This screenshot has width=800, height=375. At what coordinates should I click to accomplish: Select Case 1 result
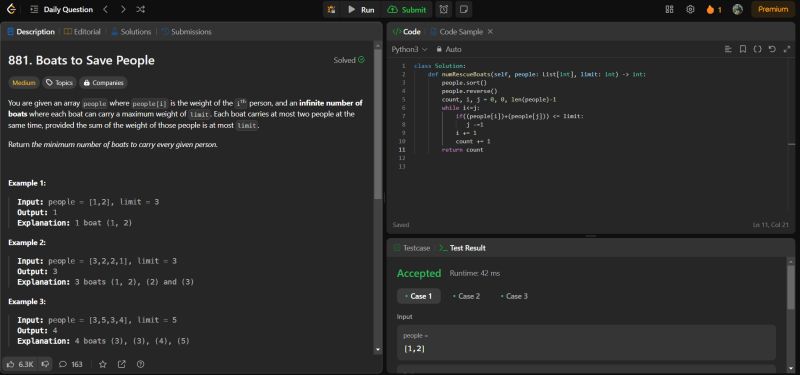coord(419,296)
